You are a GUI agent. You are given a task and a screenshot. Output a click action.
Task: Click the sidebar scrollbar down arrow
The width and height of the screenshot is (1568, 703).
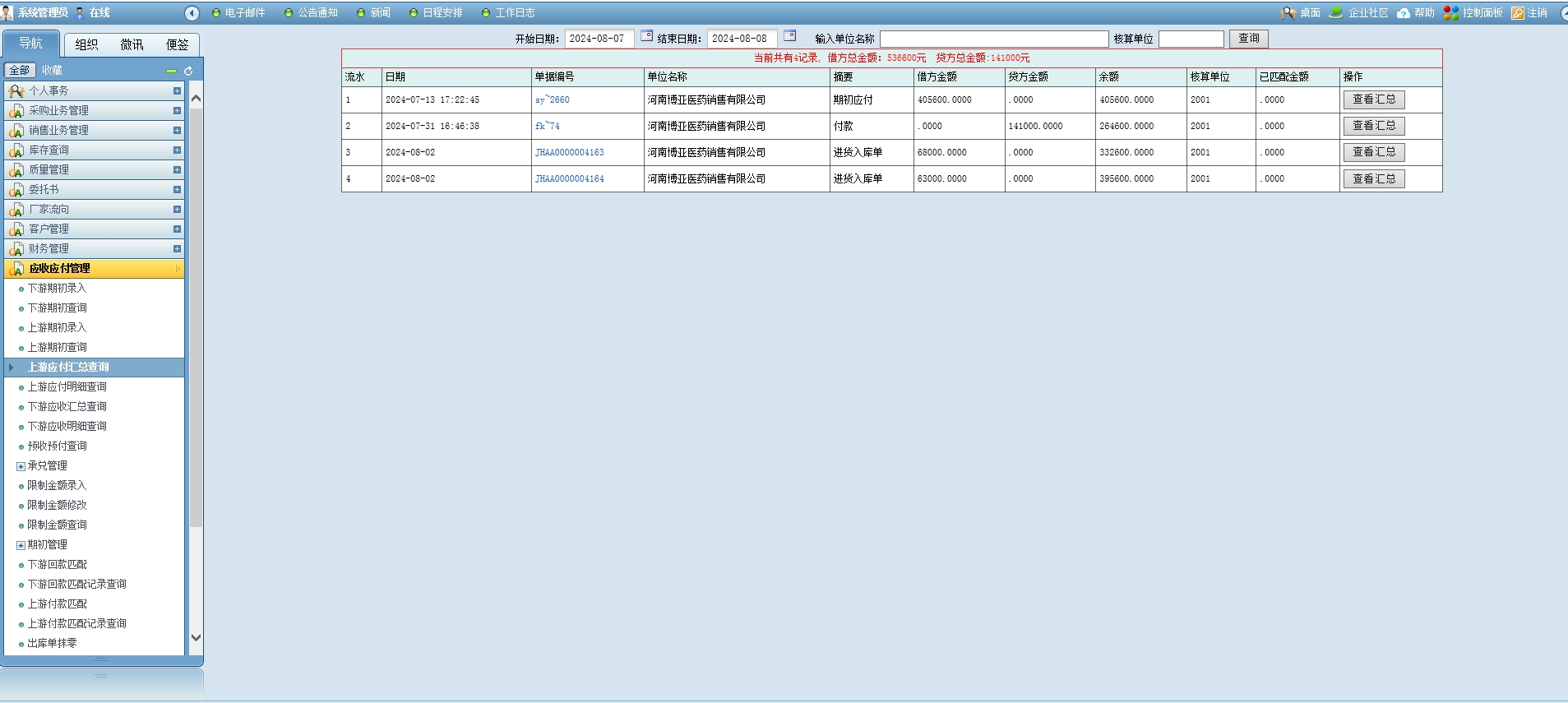[x=196, y=637]
